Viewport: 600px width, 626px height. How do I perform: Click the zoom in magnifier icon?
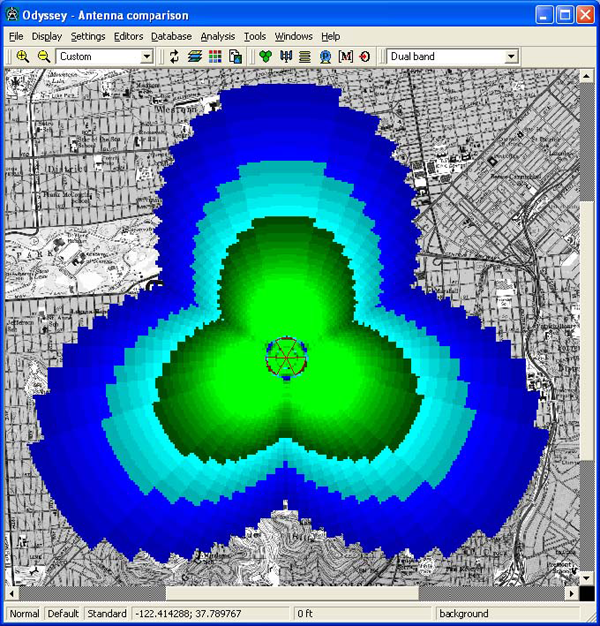click(x=23, y=57)
